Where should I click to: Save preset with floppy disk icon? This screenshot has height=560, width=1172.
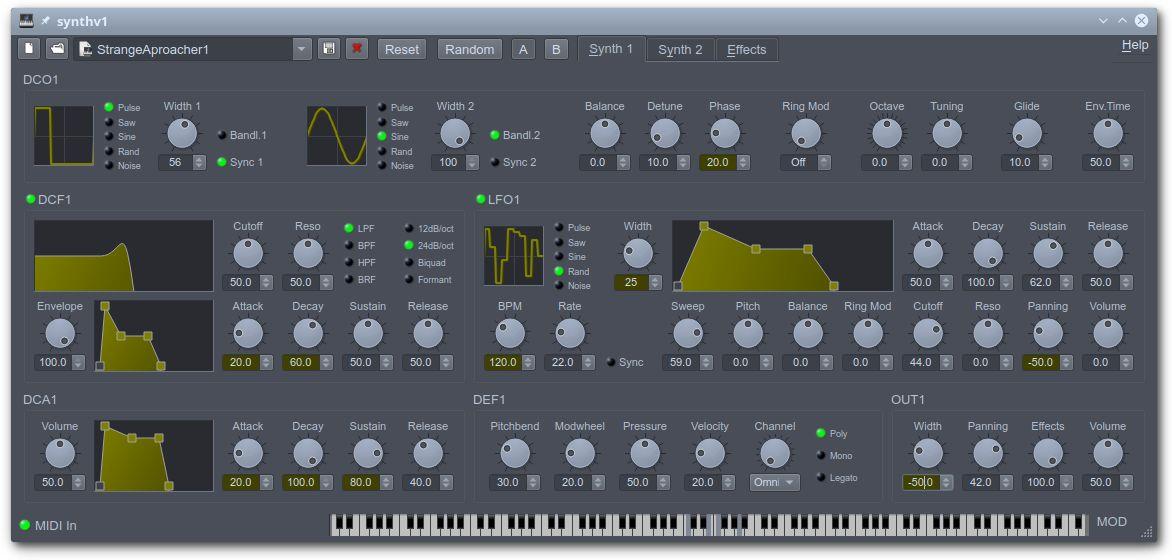point(328,49)
